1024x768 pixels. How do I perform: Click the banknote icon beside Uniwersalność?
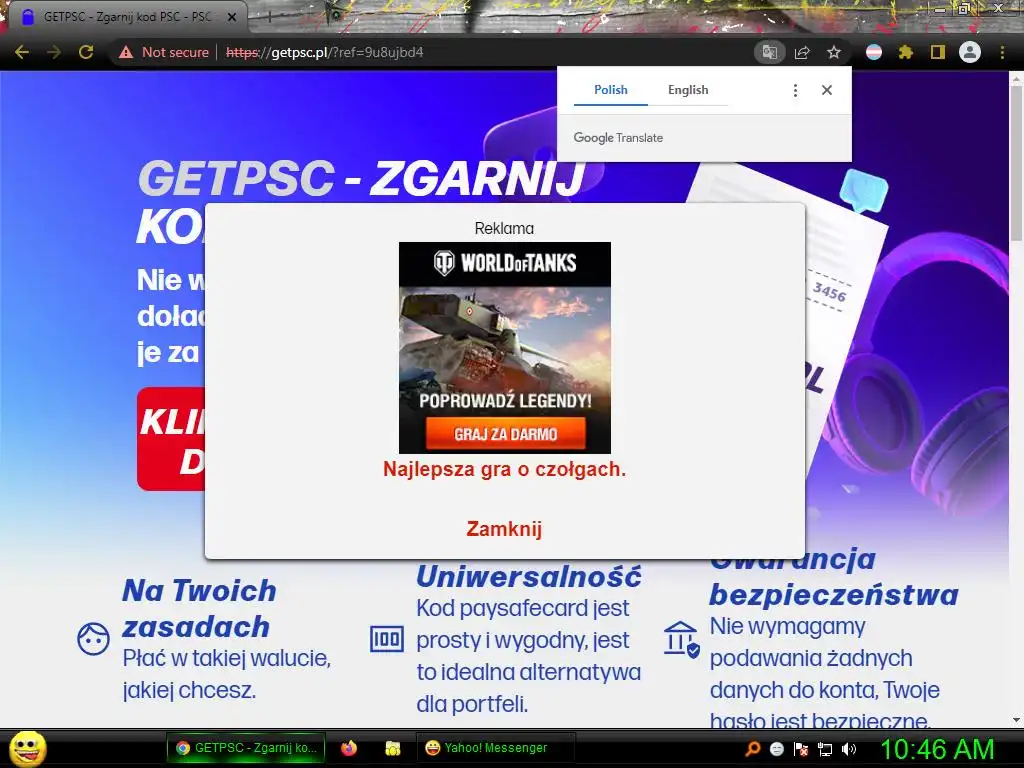[x=387, y=639]
